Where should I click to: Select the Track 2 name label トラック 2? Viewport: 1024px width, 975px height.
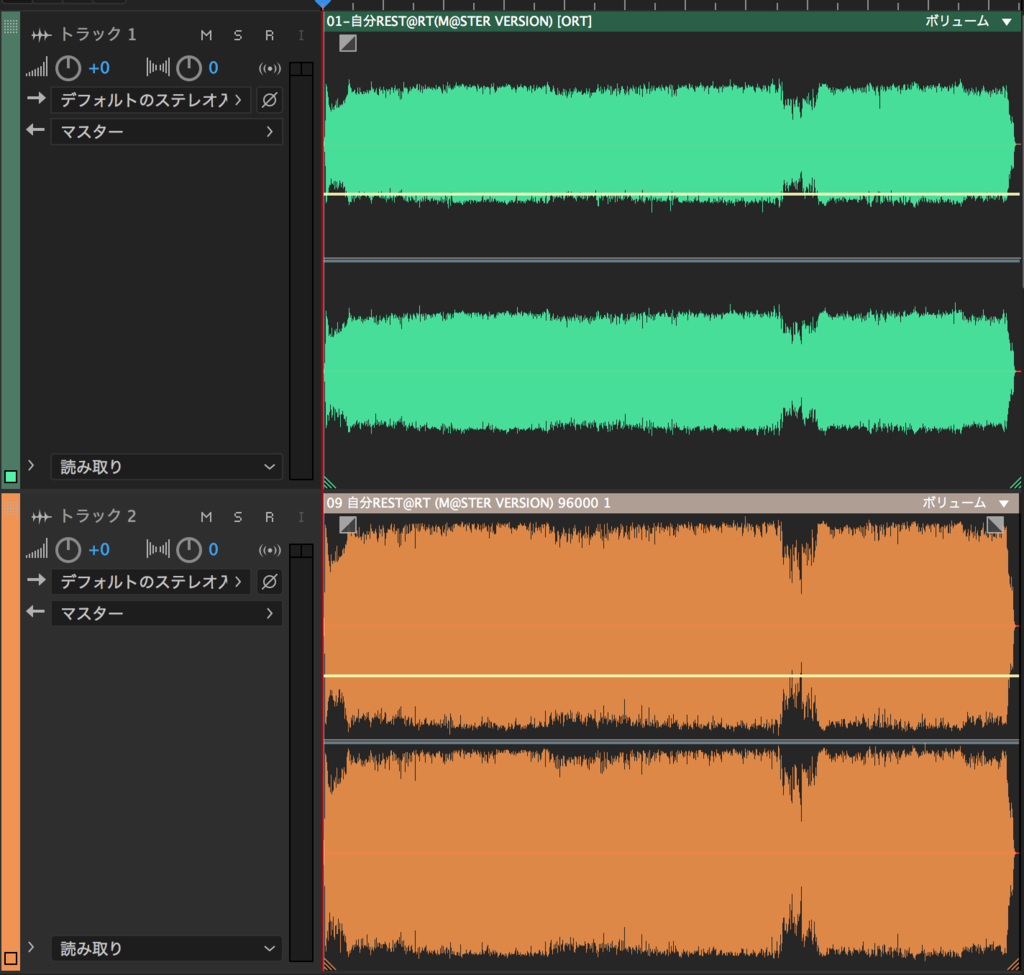tap(98, 517)
